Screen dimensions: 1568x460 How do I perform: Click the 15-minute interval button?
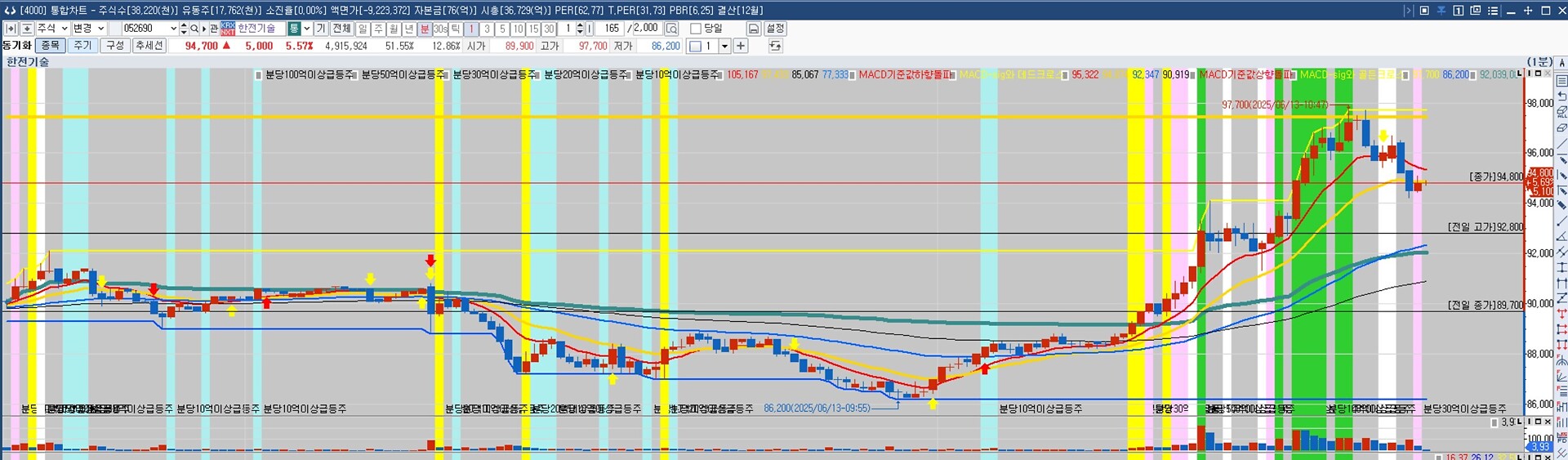click(533, 29)
